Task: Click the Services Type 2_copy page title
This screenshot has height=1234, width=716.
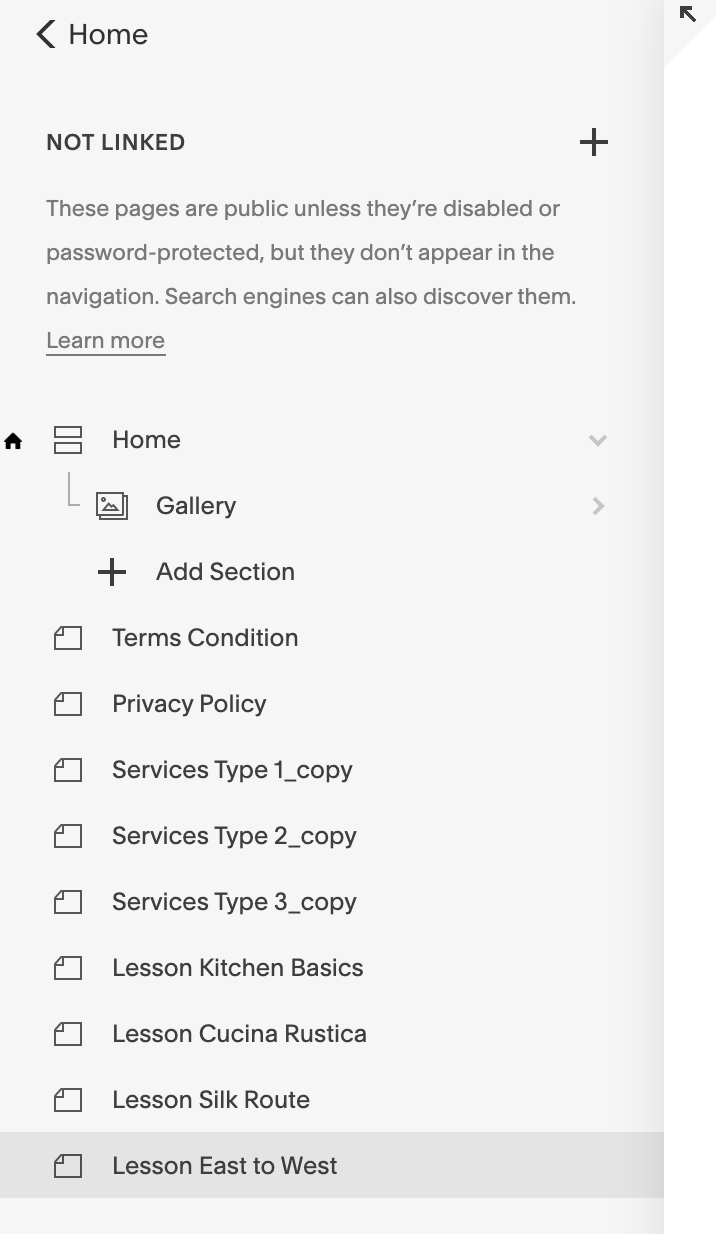Action: click(233, 835)
